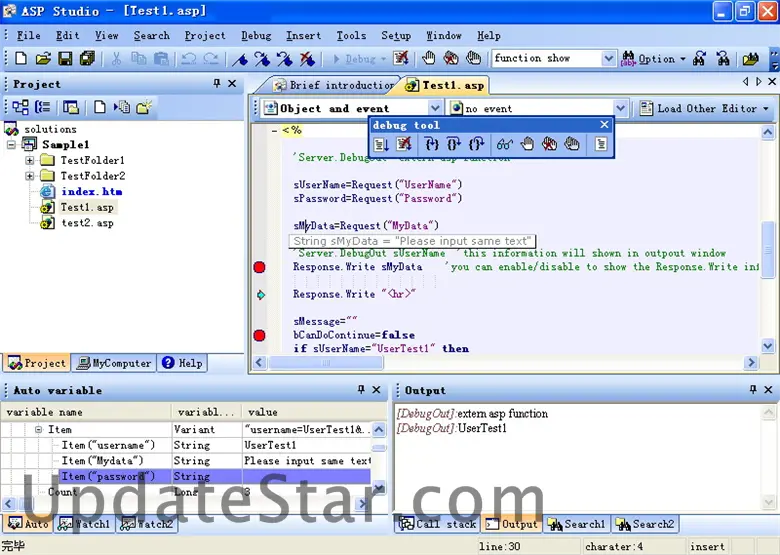Click the cyan bookmark marker in editor gutter
The width and height of the screenshot is (780, 555).
(261, 295)
